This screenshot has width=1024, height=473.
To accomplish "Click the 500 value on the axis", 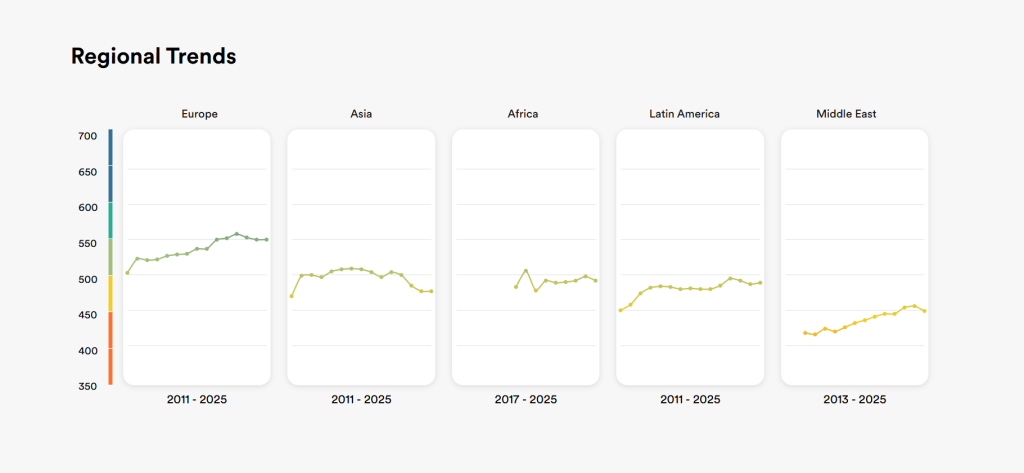I will coord(88,279).
